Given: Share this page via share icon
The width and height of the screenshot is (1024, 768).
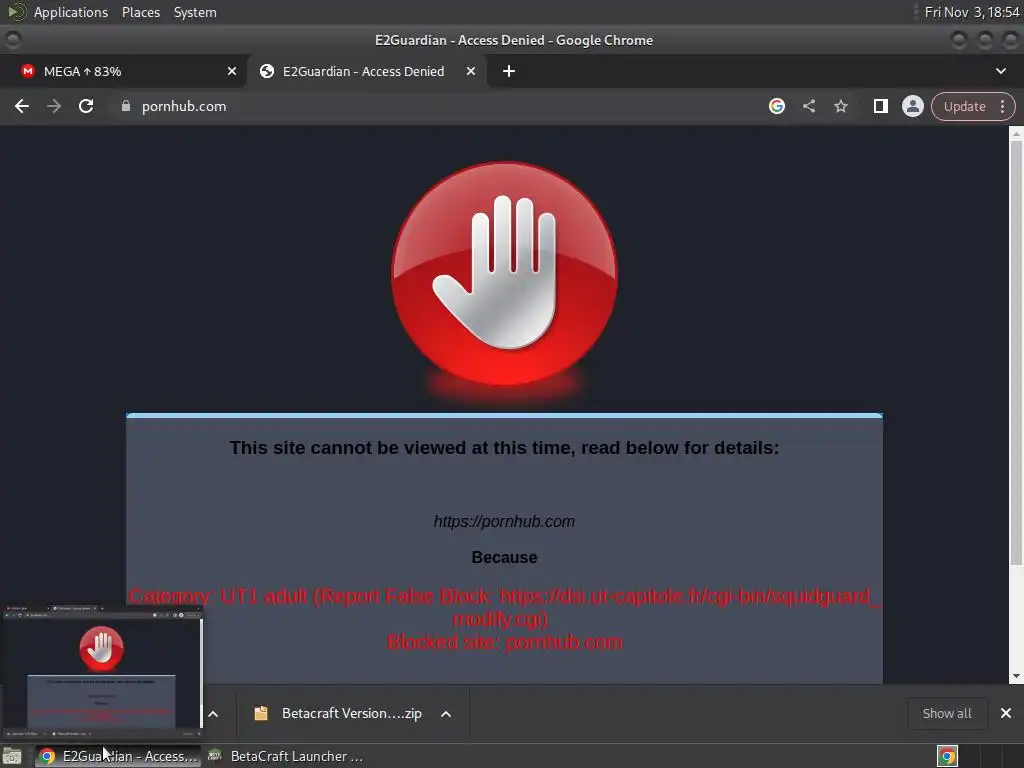Looking at the screenshot, I should click(808, 106).
